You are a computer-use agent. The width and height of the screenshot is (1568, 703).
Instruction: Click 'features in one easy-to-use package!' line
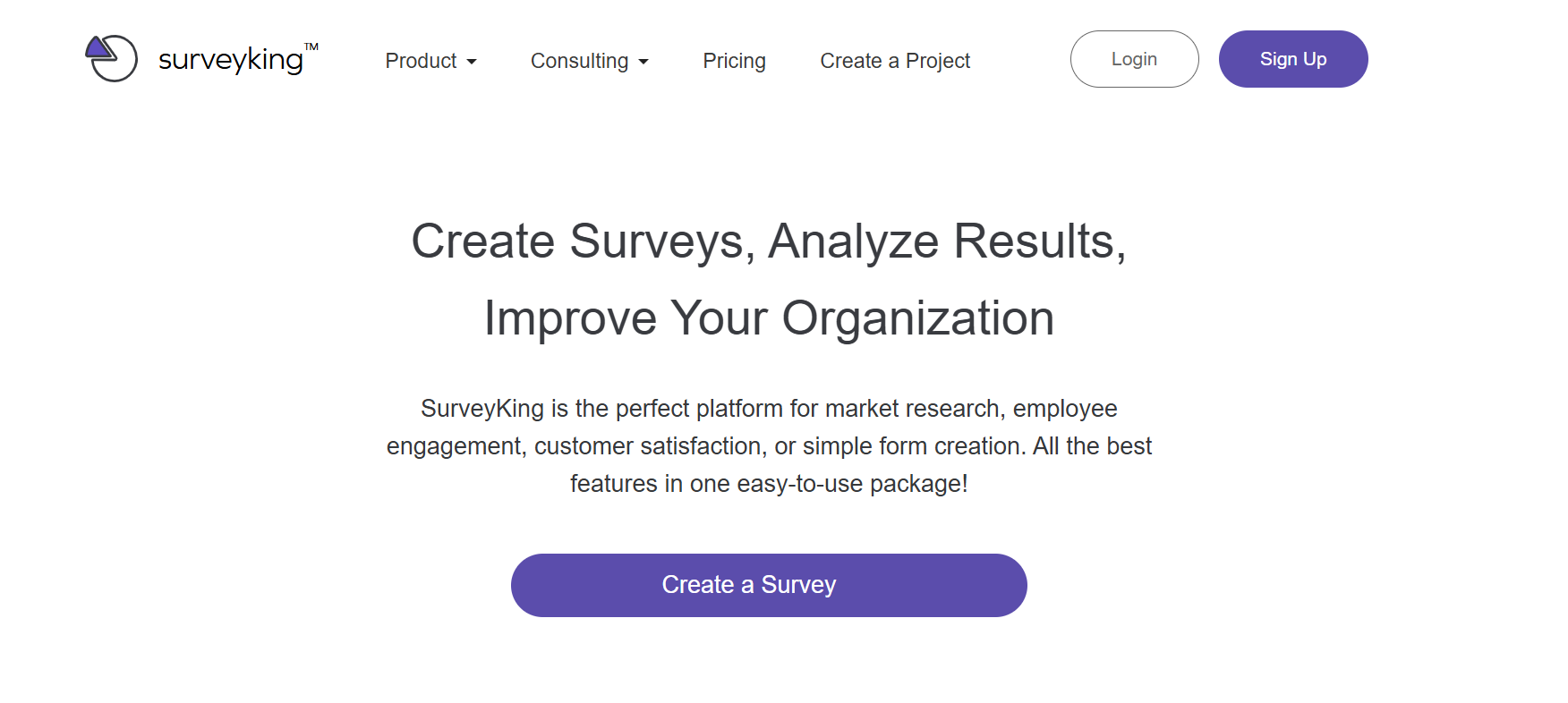[x=769, y=484]
